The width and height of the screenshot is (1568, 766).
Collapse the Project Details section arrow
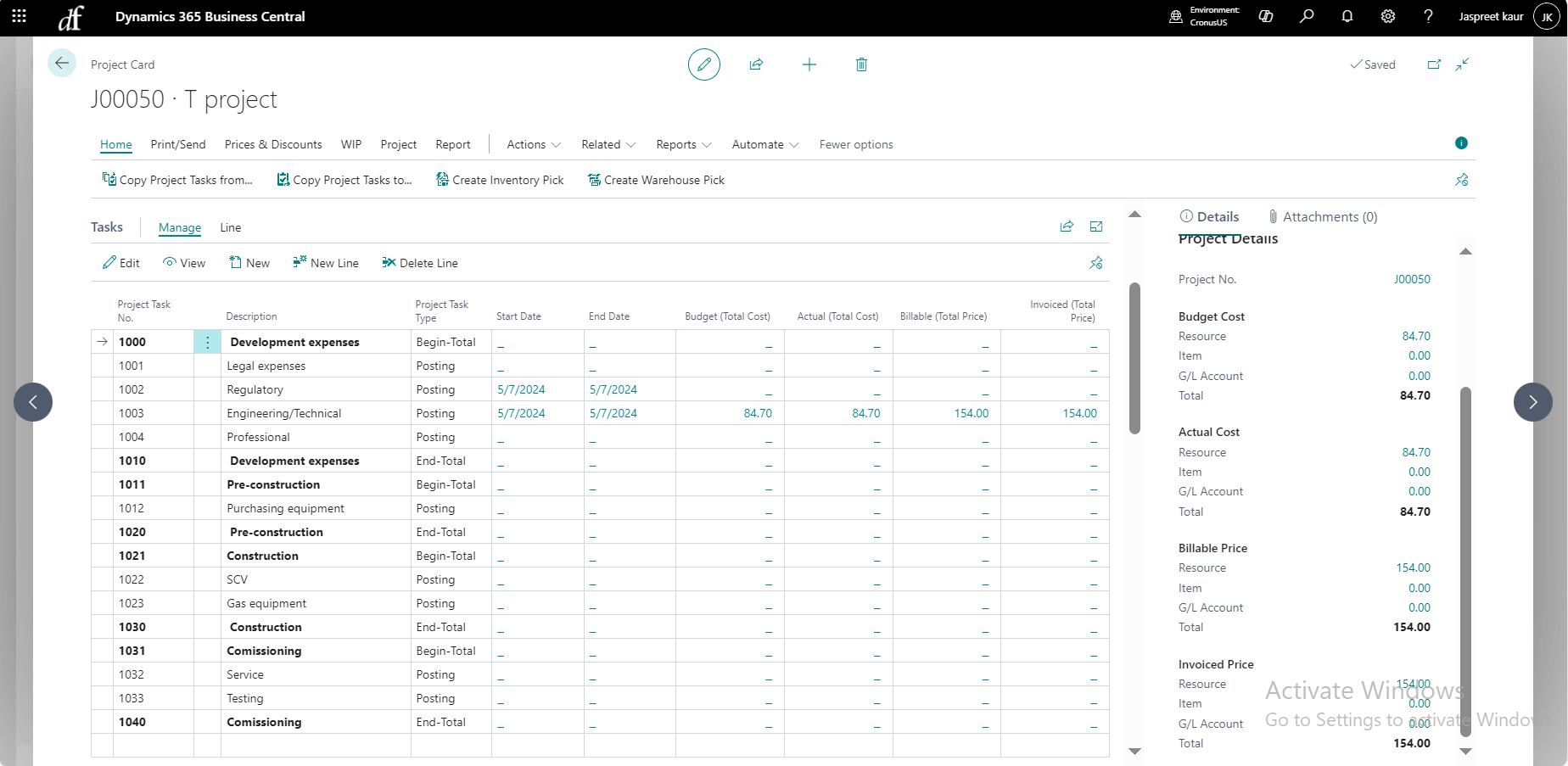coord(1465,251)
